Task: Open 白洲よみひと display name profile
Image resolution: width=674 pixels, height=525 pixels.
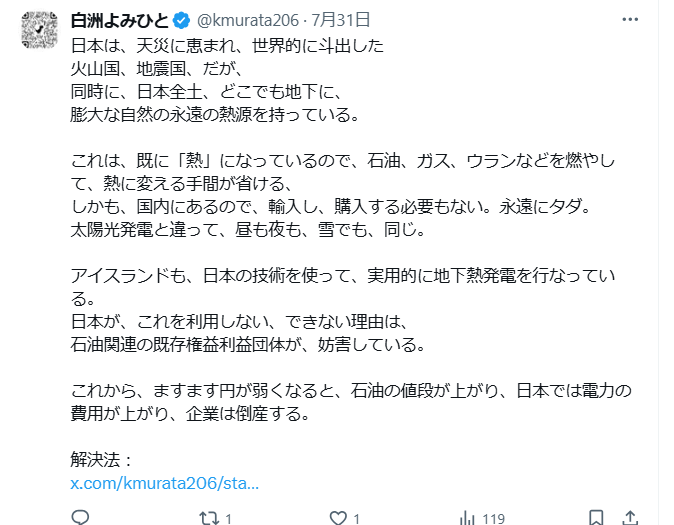Action: coord(120,20)
